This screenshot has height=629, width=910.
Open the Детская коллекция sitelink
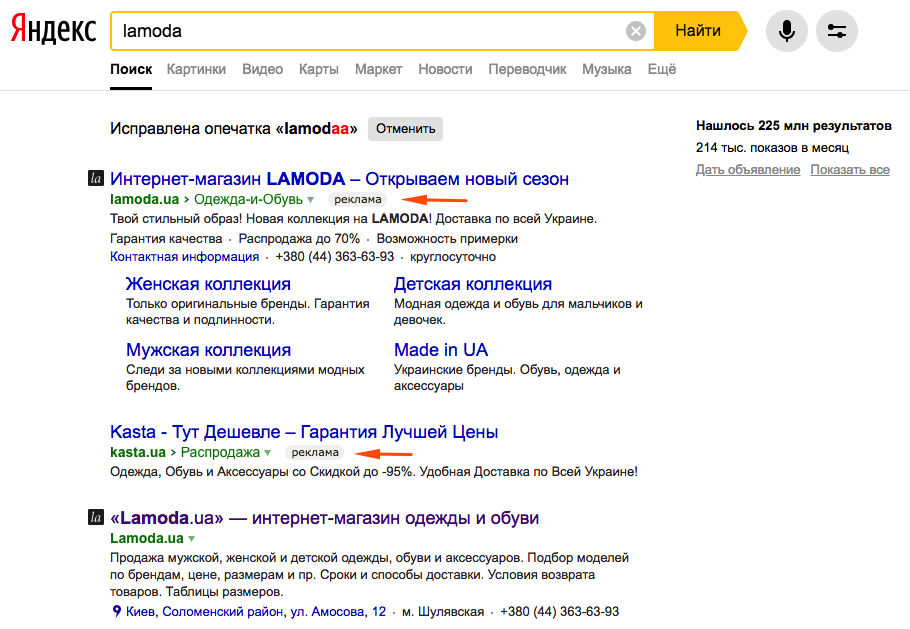tap(473, 284)
